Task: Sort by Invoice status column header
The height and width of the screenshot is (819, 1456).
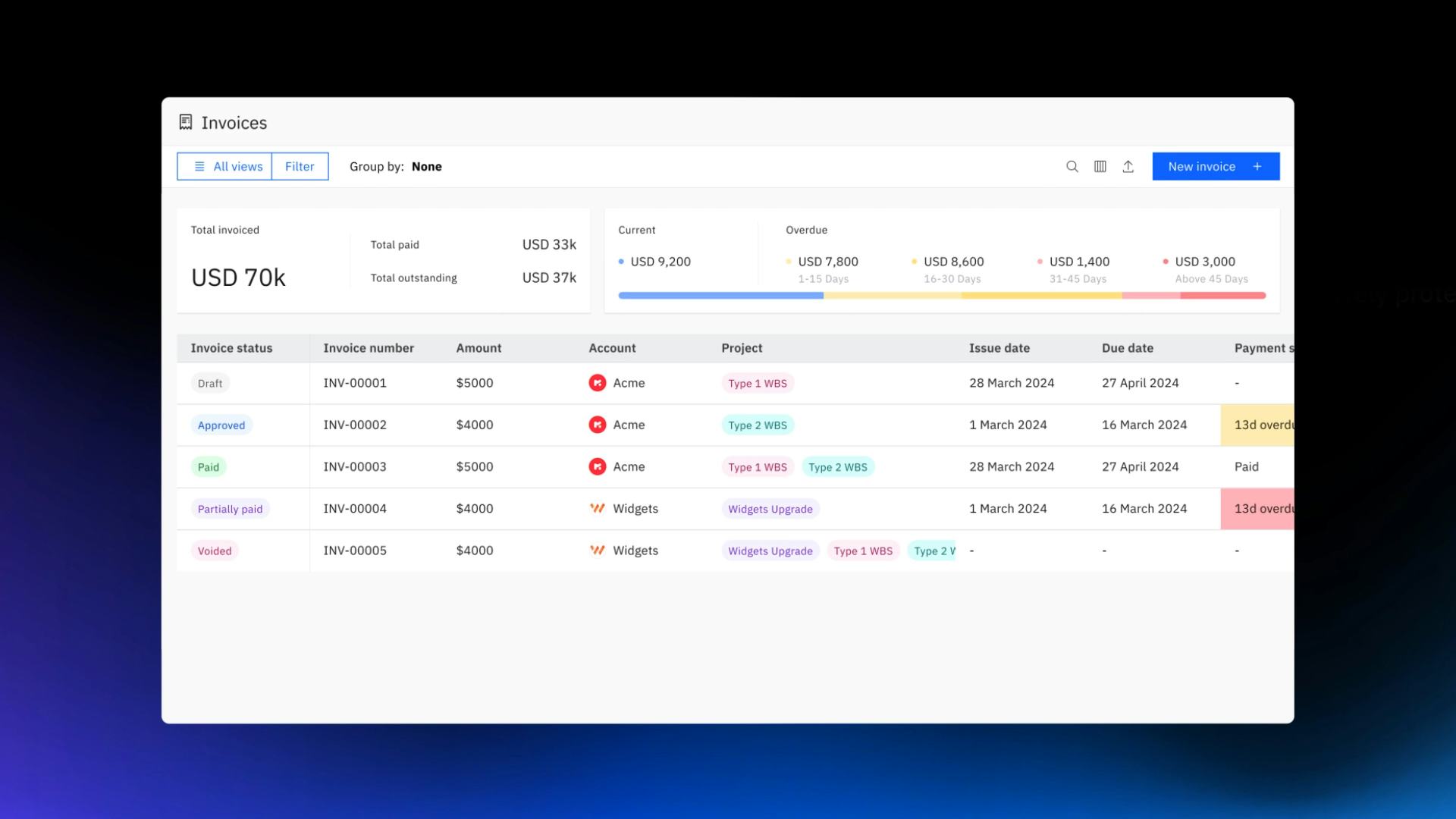Action: [231, 348]
